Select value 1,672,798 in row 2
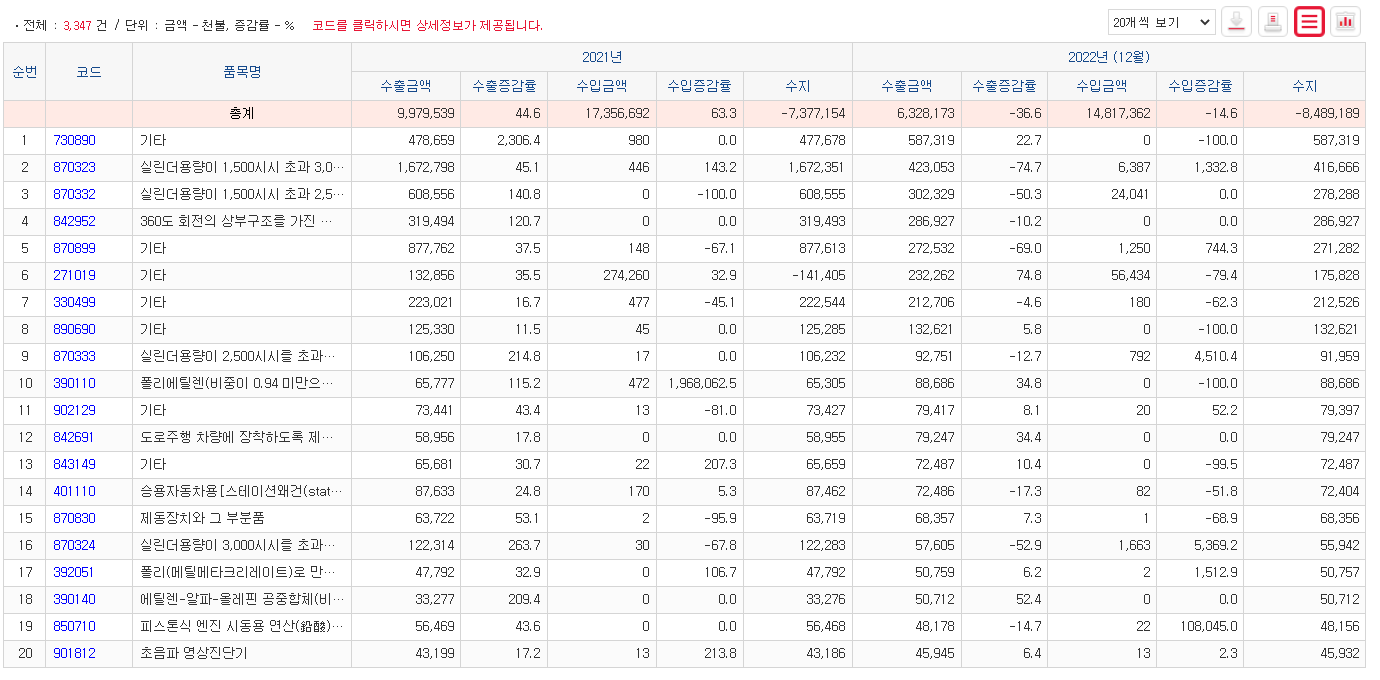 (x=426, y=168)
